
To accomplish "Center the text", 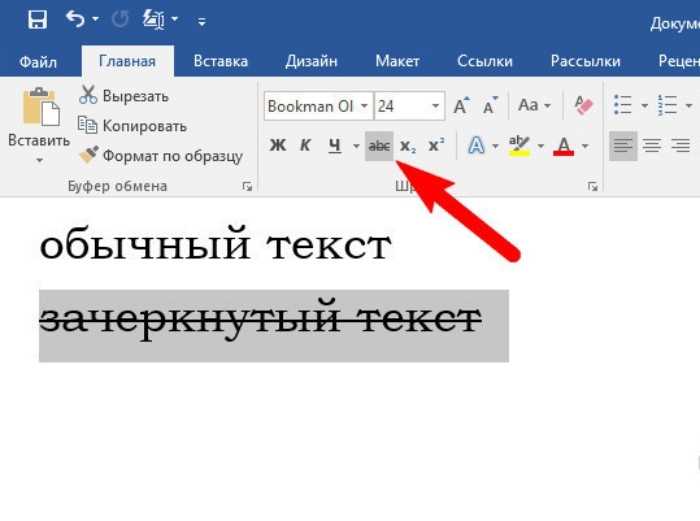I will [652, 146].
